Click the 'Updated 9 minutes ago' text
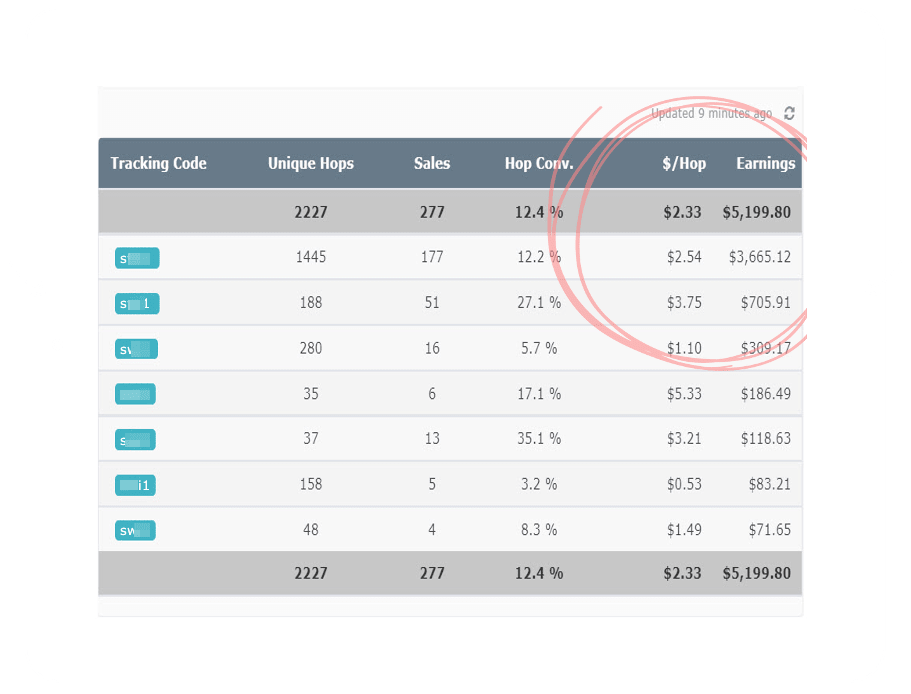The height and width of the screenshot is (694, 911). [711, 114]
